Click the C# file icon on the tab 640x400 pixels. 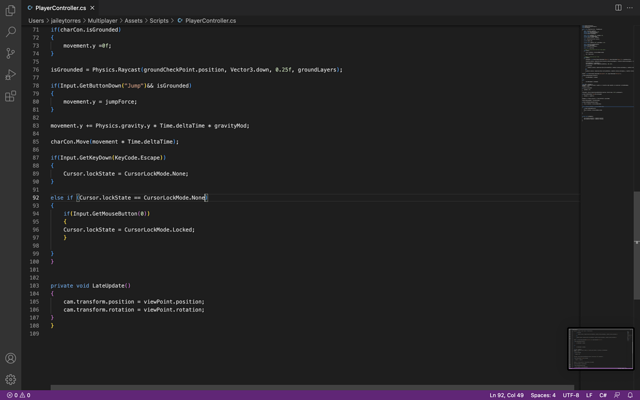point(30,8)
